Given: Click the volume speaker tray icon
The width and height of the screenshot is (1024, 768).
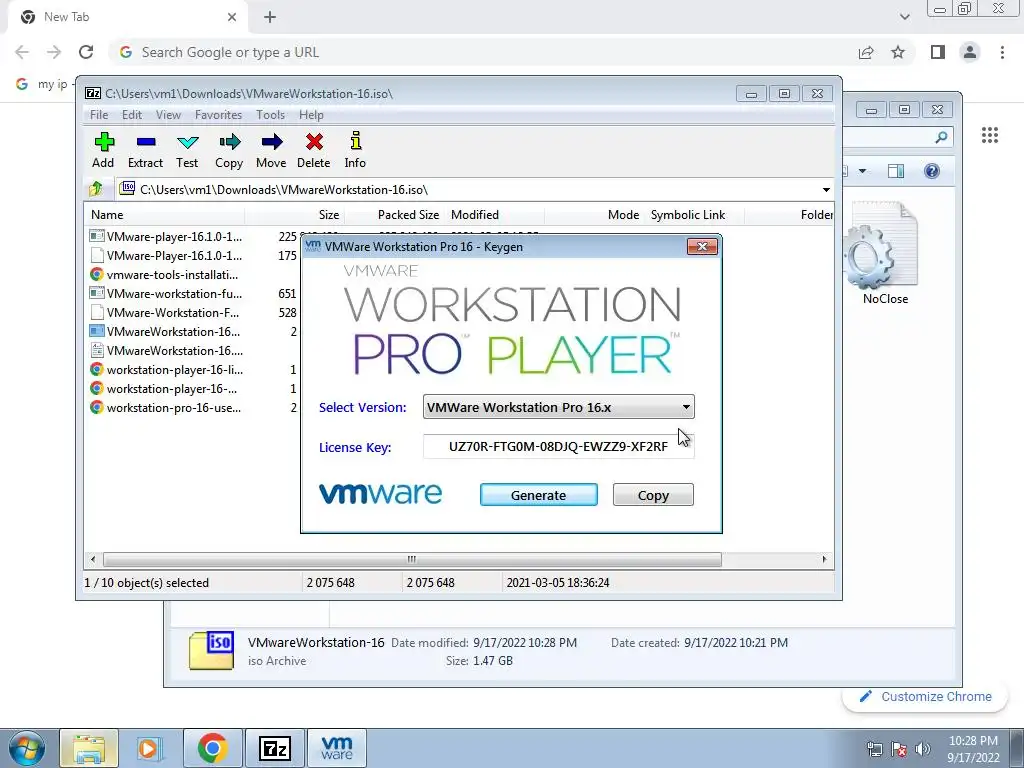Looking at the screenshot, I should (x=923, y=749).
